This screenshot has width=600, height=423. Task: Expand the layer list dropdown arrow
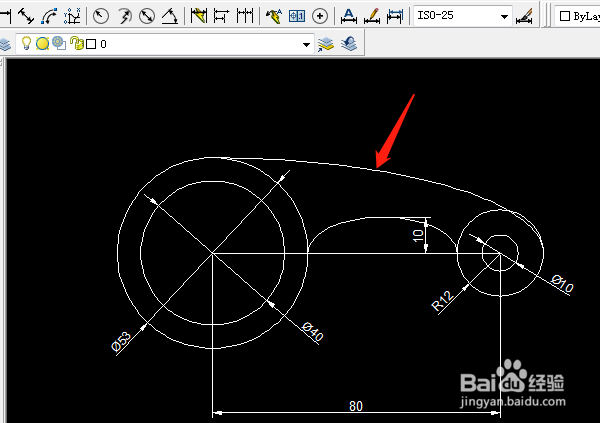(306, 44)
